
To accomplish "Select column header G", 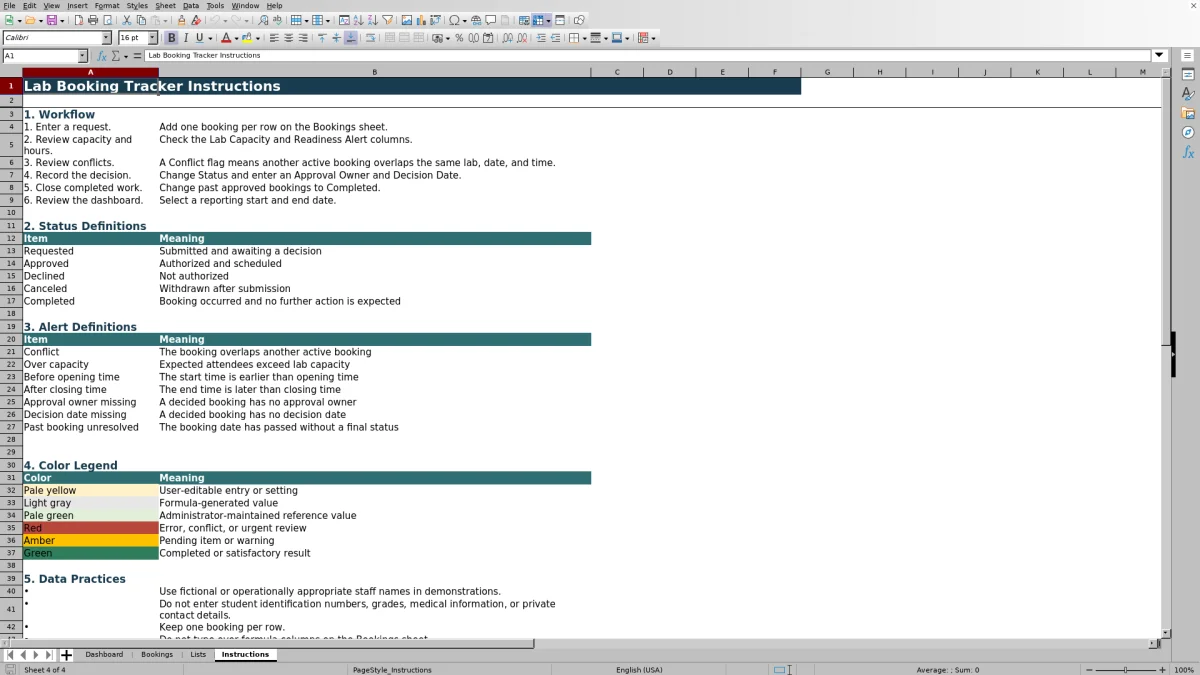I will (827, 72).
